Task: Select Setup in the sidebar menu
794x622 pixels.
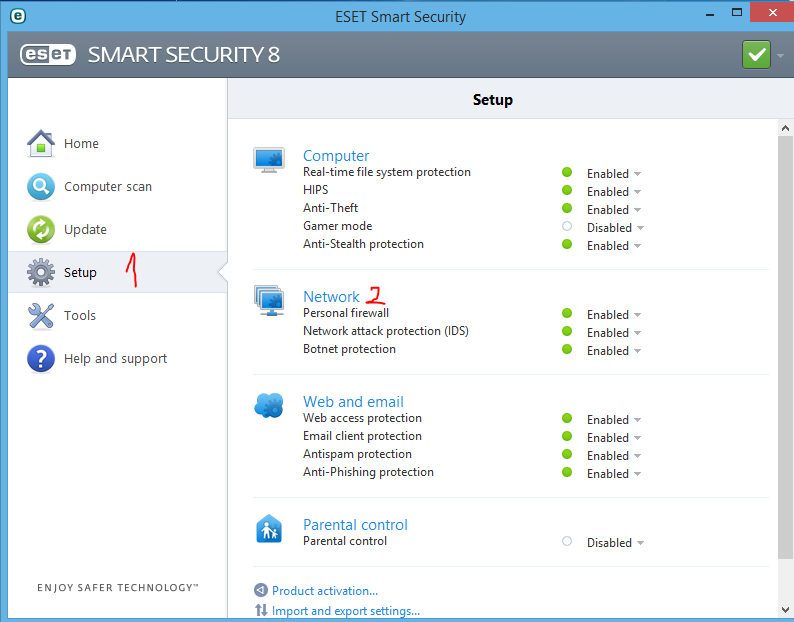Action: [x=80, y=272]
